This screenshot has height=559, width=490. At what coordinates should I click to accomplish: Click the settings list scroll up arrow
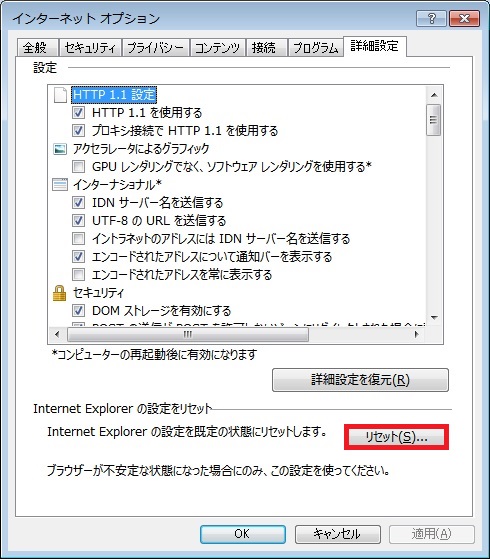pos(434,95)
